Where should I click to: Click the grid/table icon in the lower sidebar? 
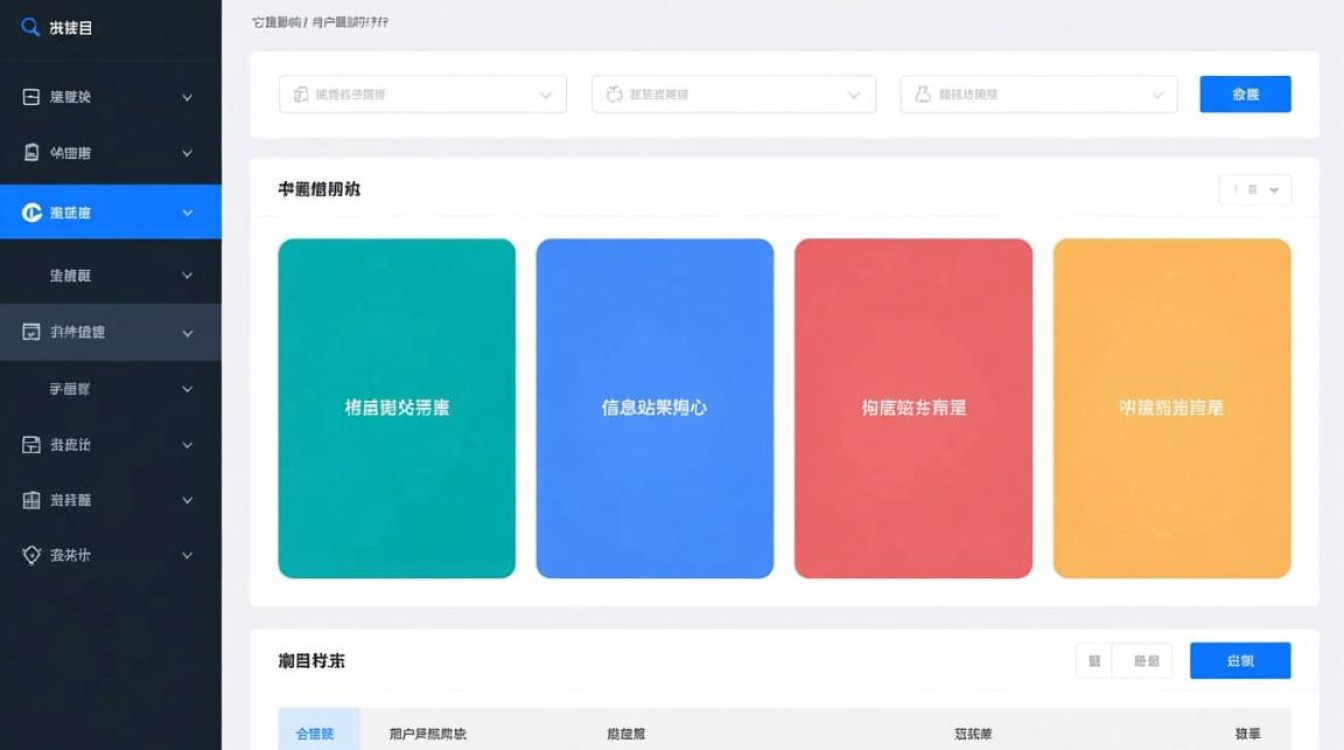pyautogui.click(x=32, y=500)
